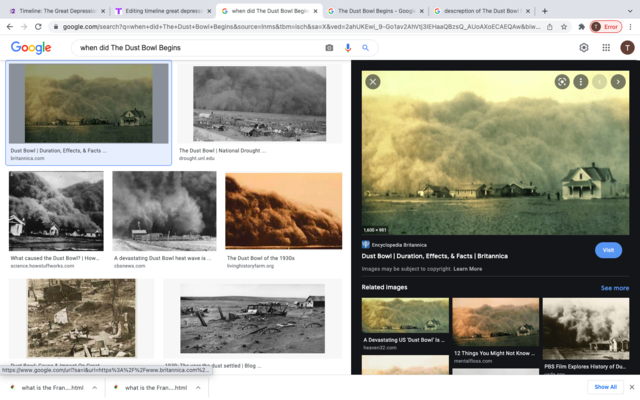Open the cbsnews heat wave thumbnail
640x400 pixels.
(x=164, y=211)
